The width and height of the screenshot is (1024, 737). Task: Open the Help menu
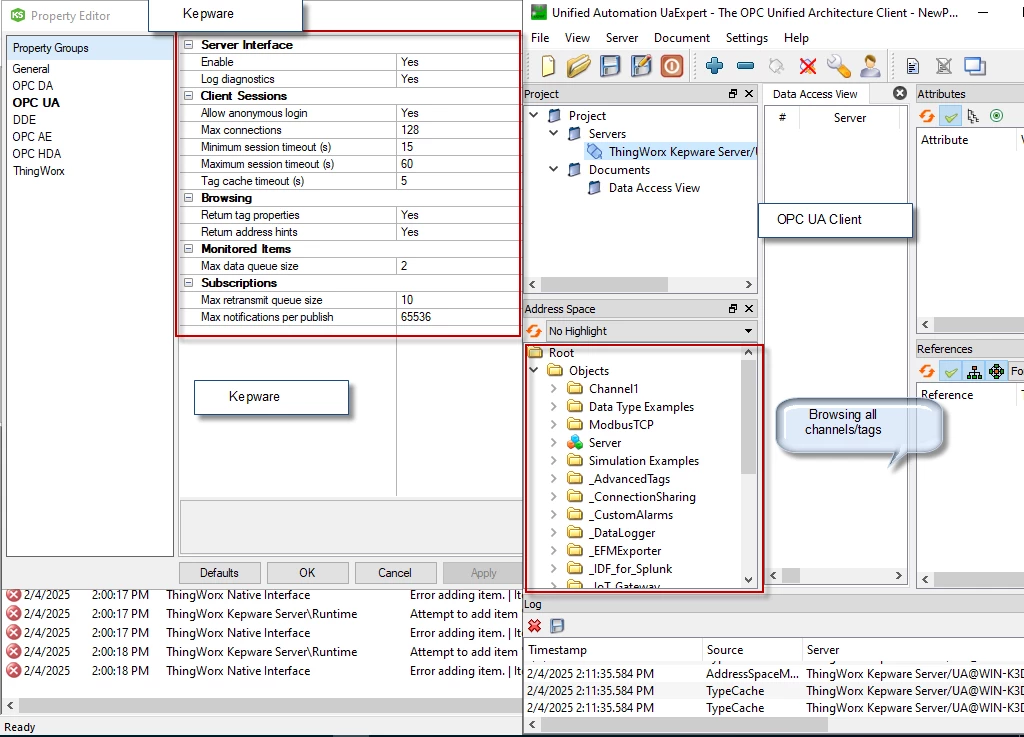point(796,38)
